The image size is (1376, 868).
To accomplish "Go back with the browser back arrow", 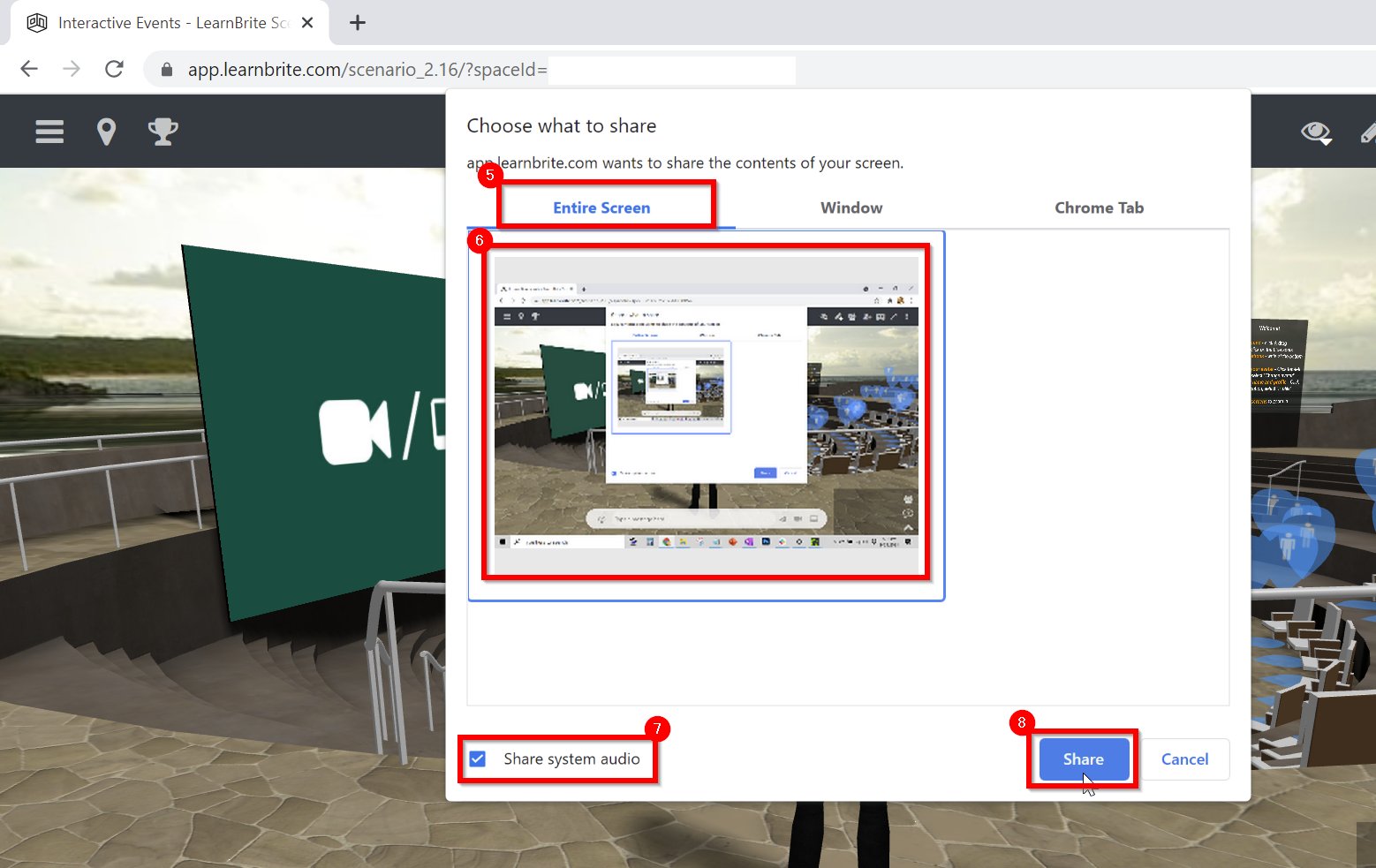I will pyautogui.click(x=29, y=69).
